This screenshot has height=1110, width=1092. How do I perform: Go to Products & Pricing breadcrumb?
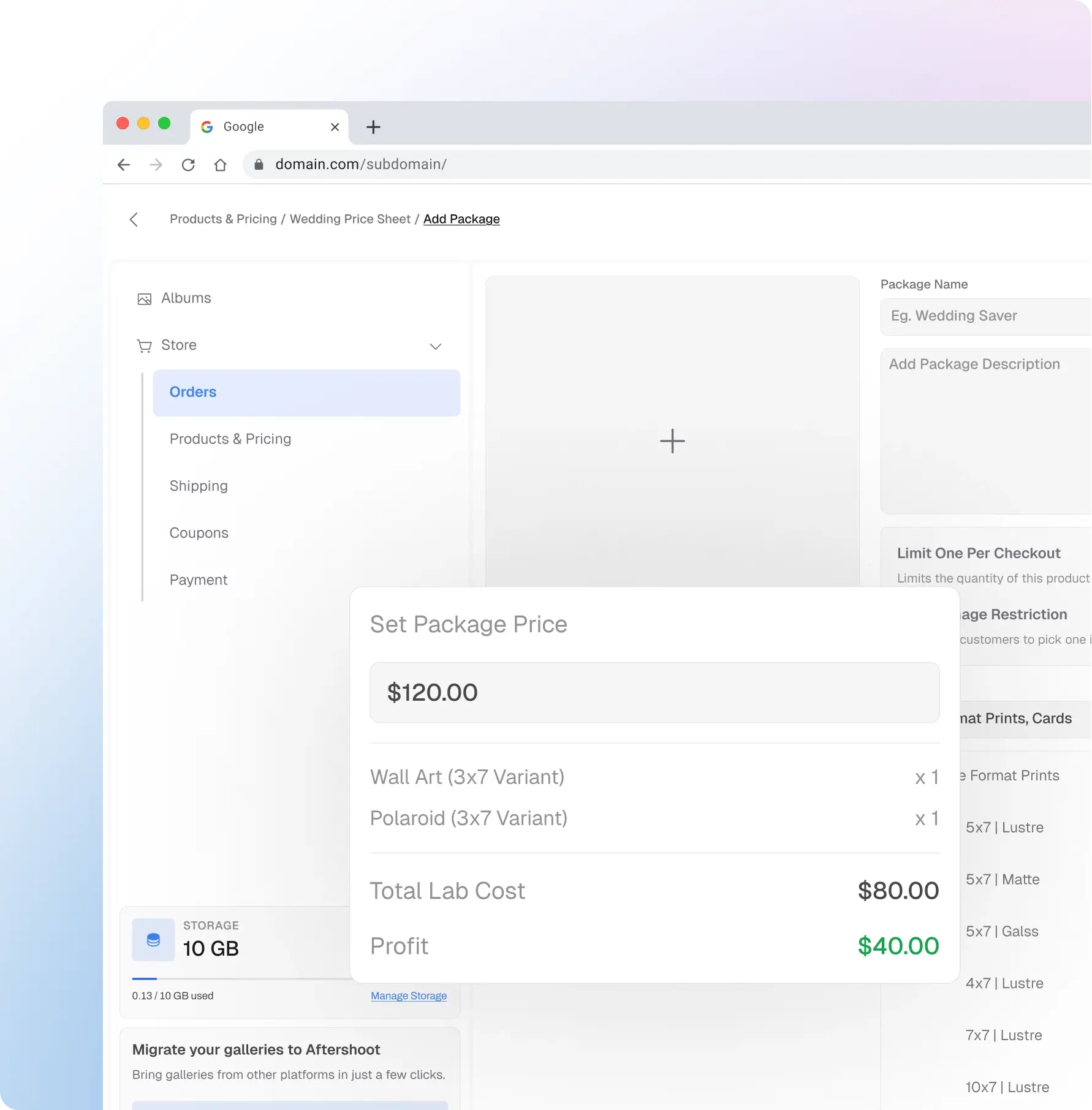click(x=223, y=219)
